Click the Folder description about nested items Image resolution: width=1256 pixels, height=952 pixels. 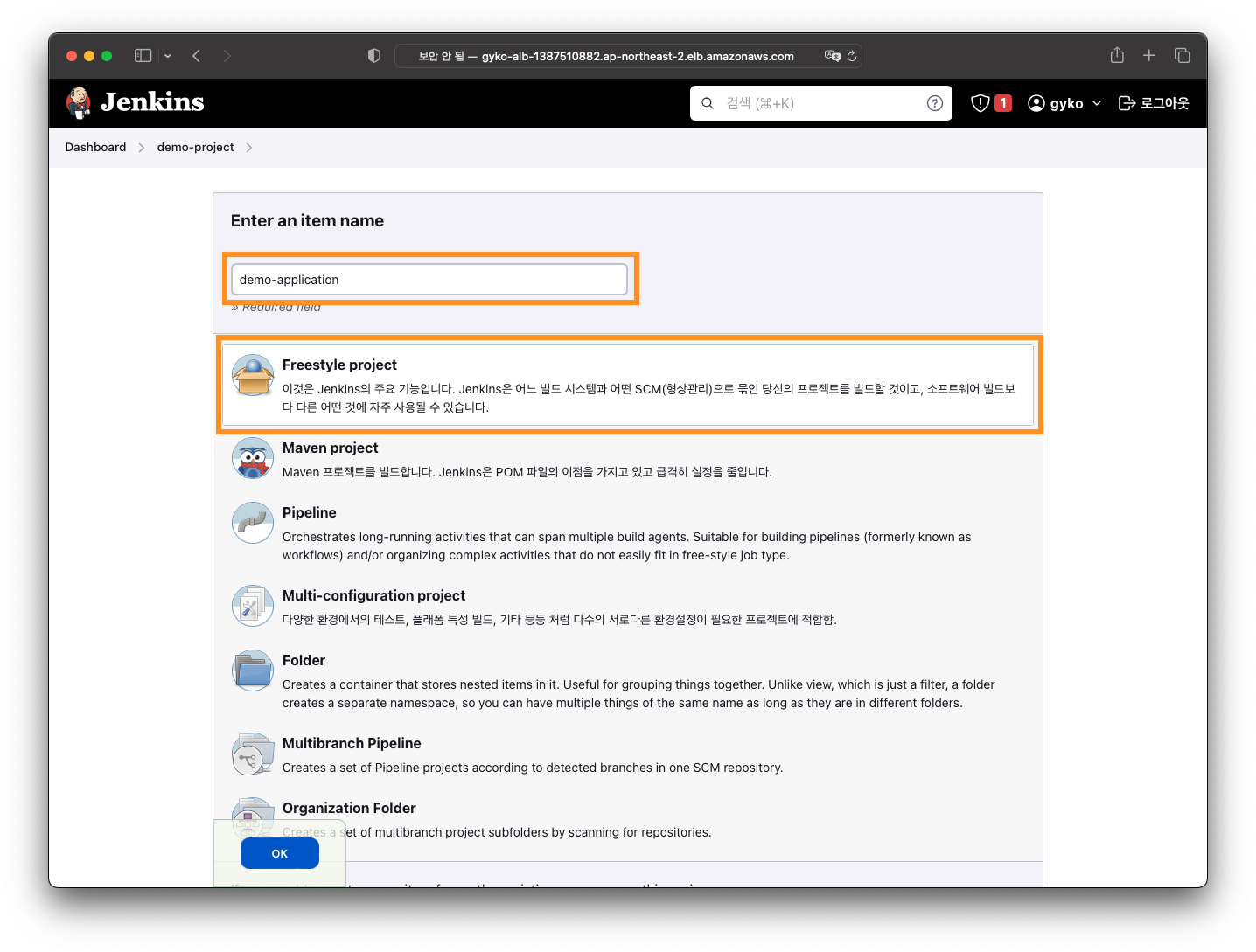point(638,694)
